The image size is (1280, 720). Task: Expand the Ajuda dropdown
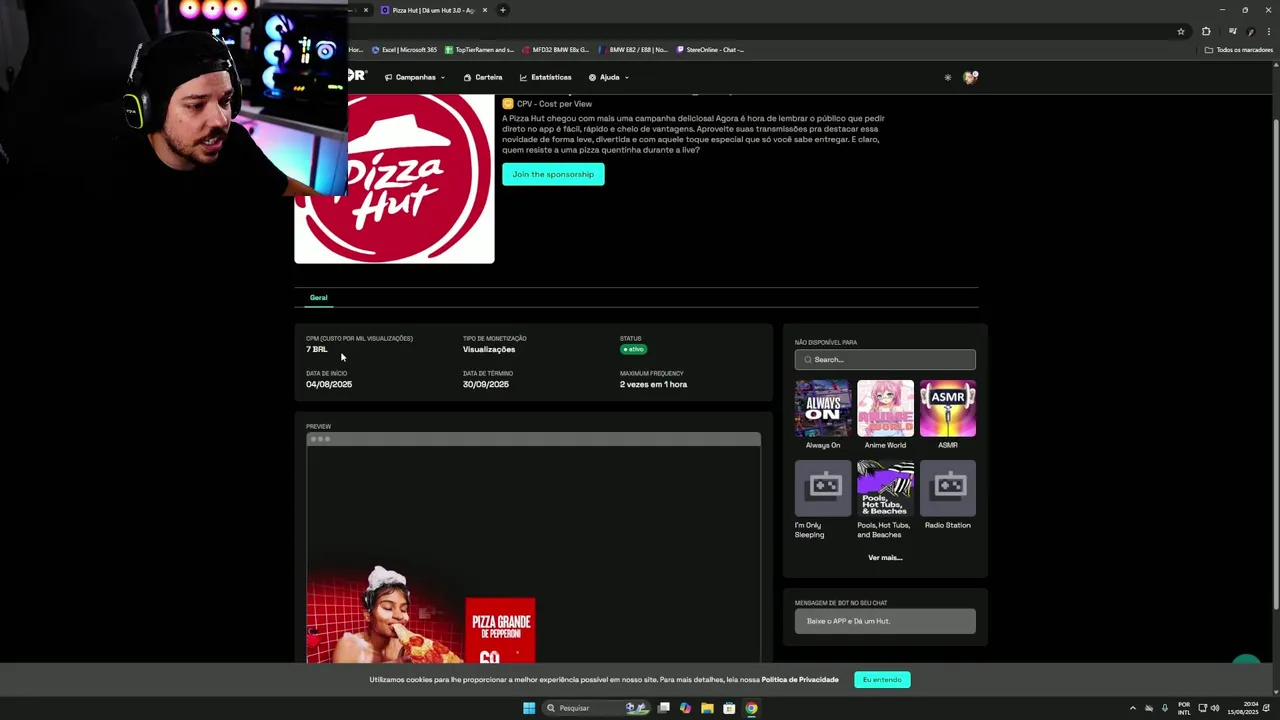point(608,77)
